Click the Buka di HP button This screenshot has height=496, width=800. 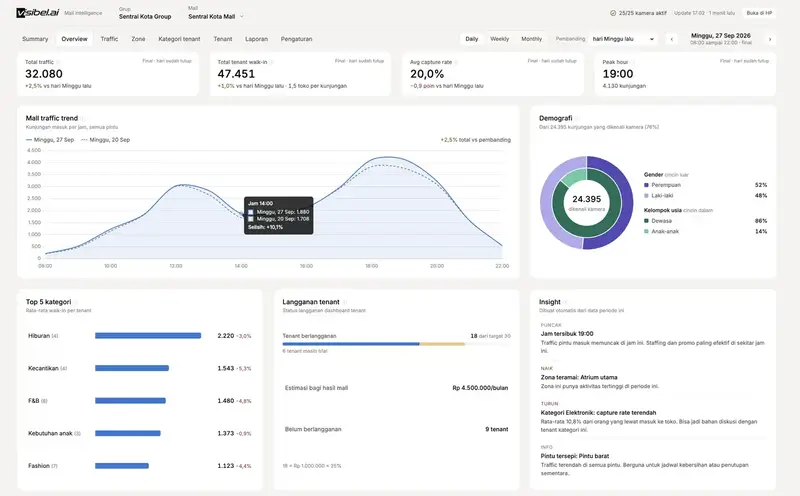pos(759,13)
